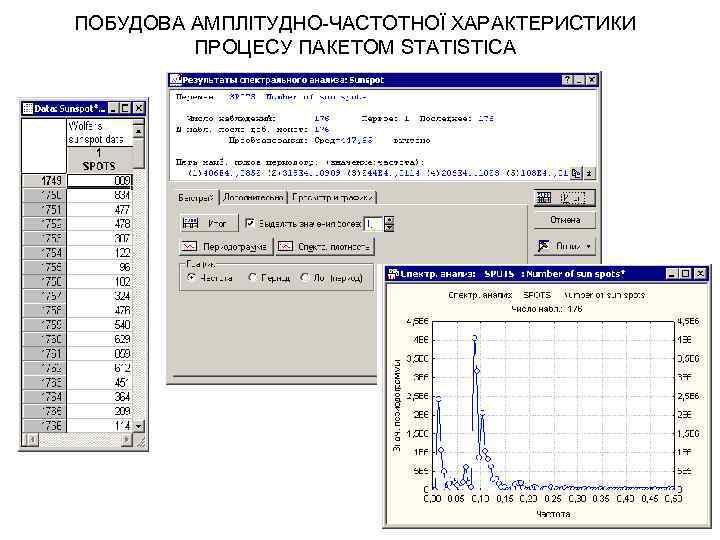Open help with the ? button in results window
This screenshot has width=720, height=540.
(x=568, y=80)
